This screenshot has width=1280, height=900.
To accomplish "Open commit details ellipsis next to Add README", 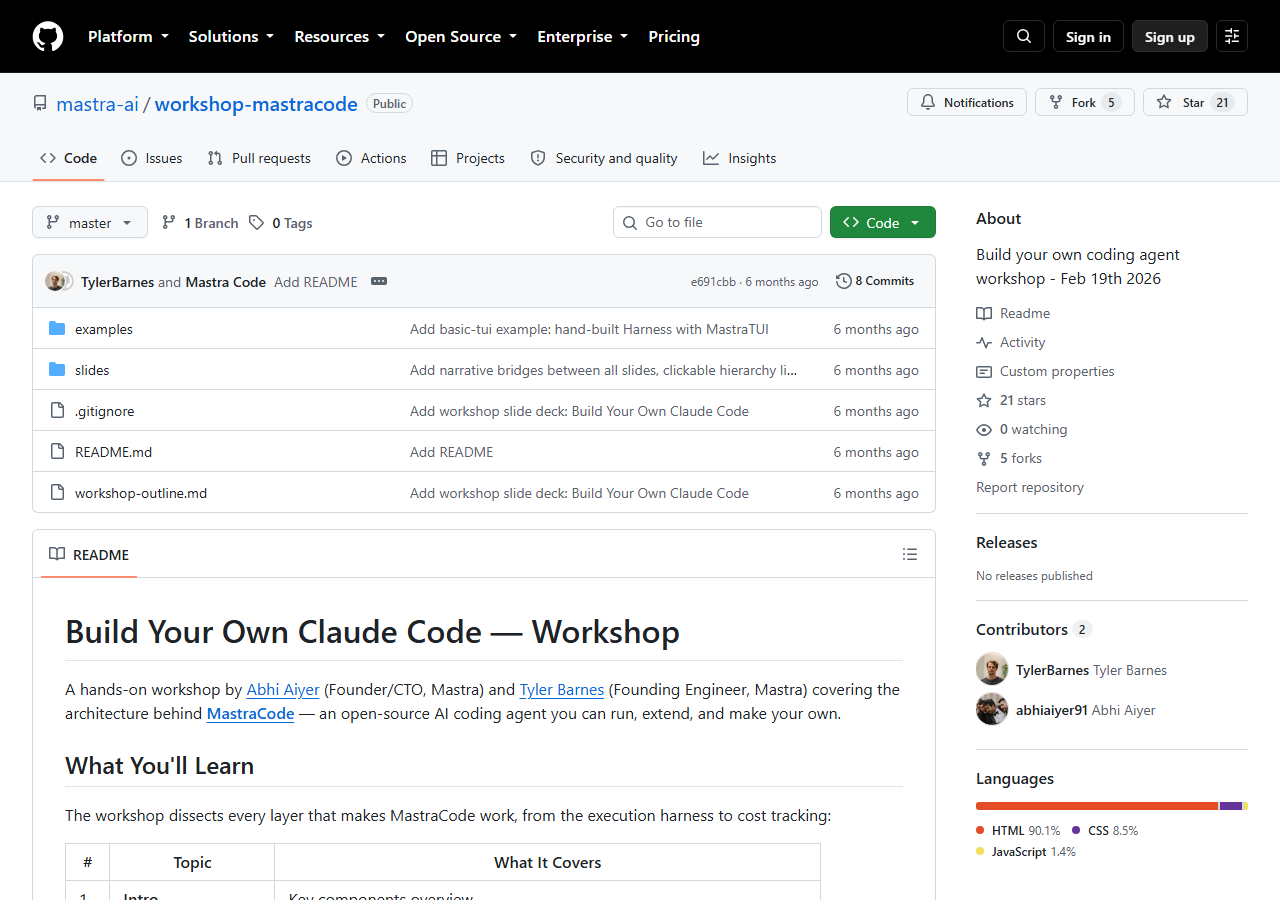I will [379, 282].
